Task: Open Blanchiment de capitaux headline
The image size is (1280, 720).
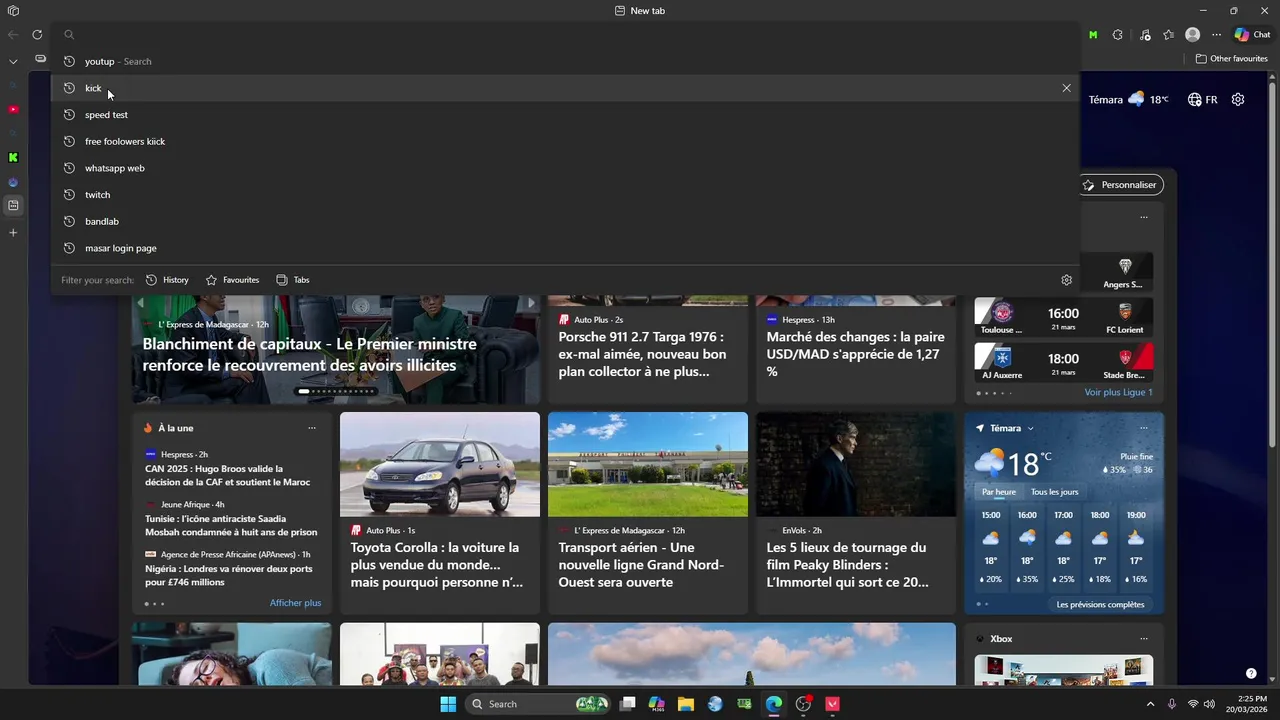Action: point(310,354)
